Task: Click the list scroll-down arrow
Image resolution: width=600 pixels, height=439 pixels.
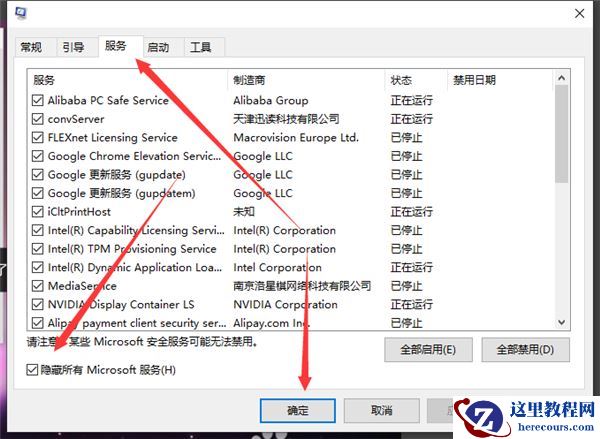Action: (x=561, y=322)
